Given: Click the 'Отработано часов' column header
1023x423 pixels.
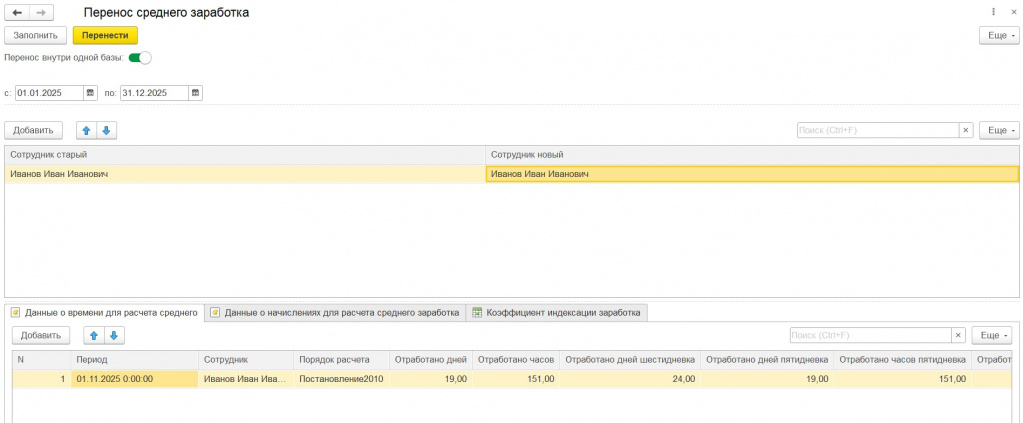Looking at the screenshot, I should (x=516, y=360).
